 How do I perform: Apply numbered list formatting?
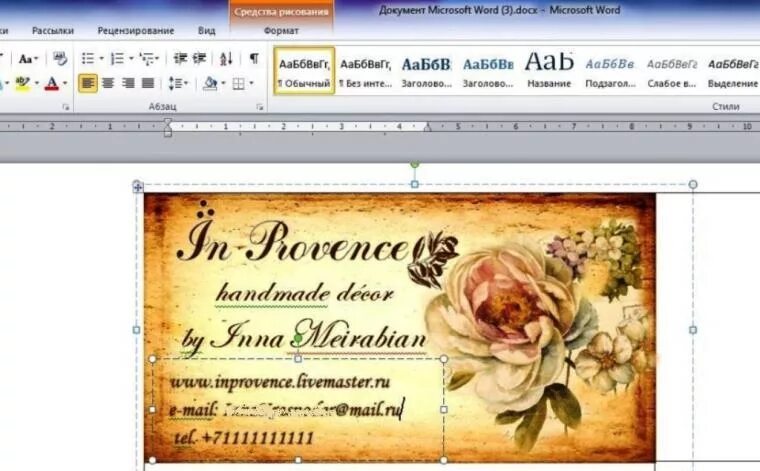(x=117, y=59)
